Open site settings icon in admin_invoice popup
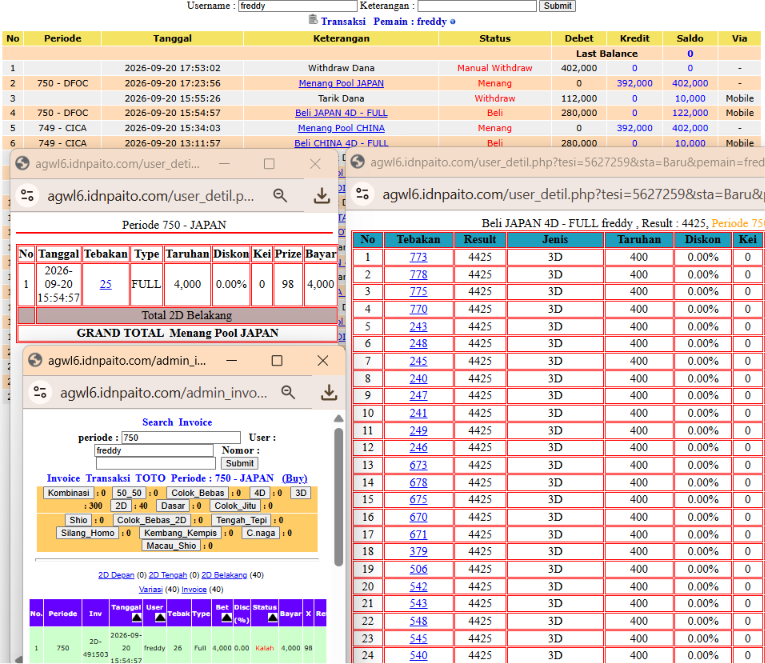This screenshot has height=664, width=765. click(40, 392)
